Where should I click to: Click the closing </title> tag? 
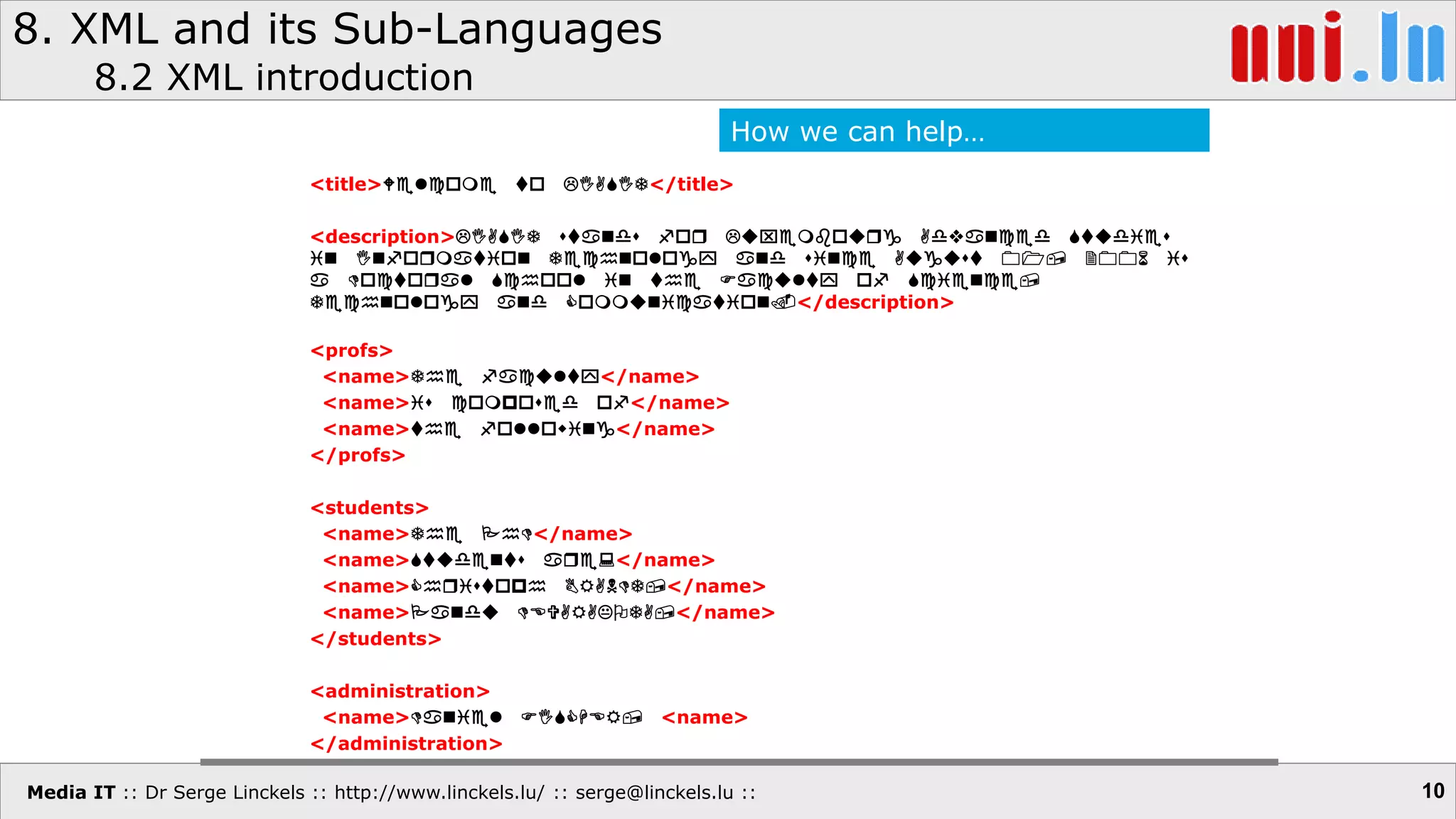691,185
